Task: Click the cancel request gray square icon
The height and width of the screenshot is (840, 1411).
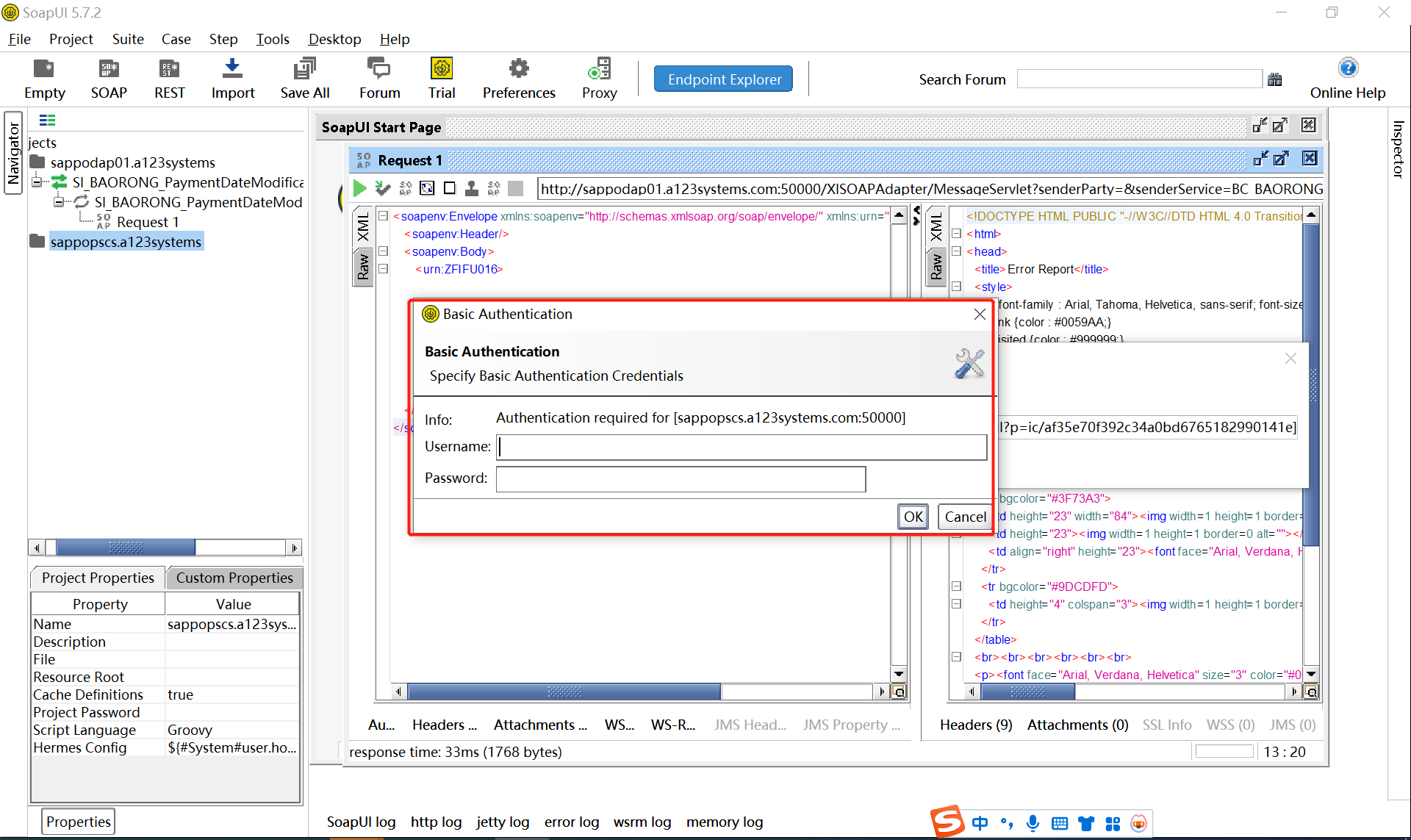Action: pyautogui.click(x=516, y=189)
